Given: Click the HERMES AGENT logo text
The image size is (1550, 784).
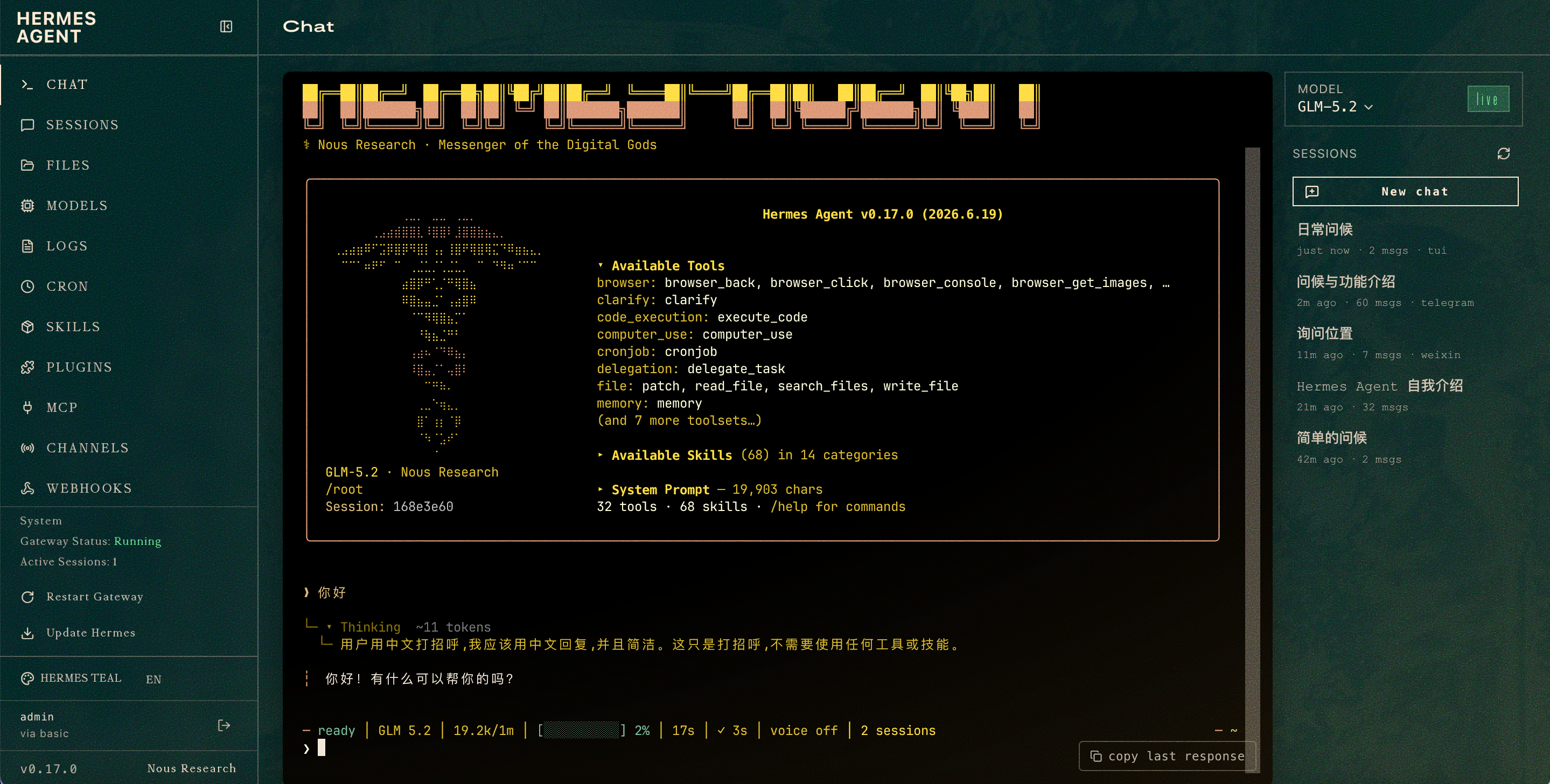Looking at the screenshot, I should (x=57, y=27).
